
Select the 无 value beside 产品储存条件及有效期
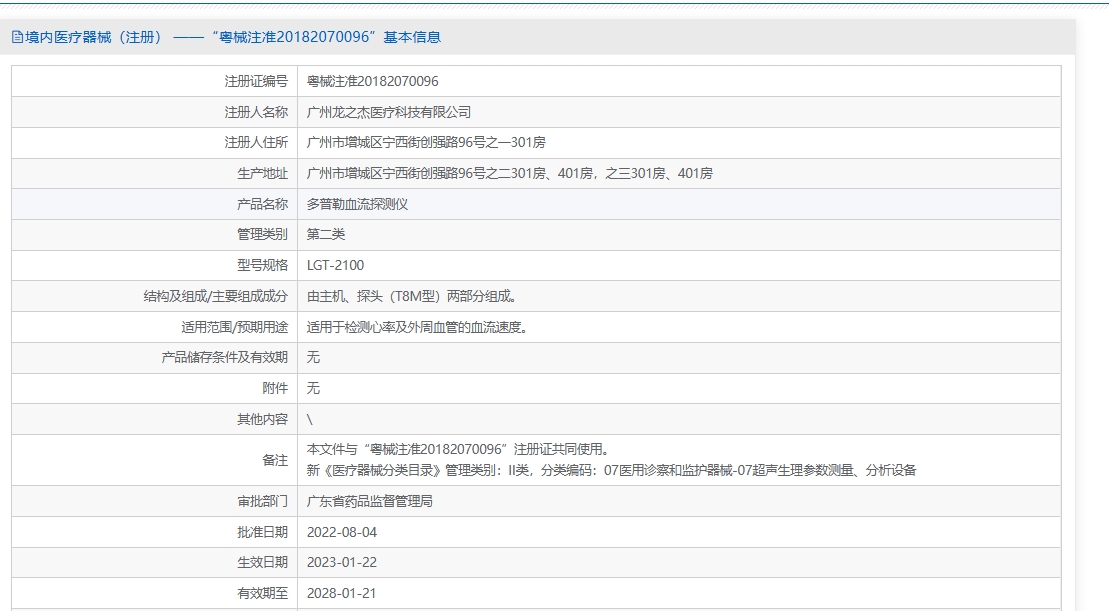(313, 358)
